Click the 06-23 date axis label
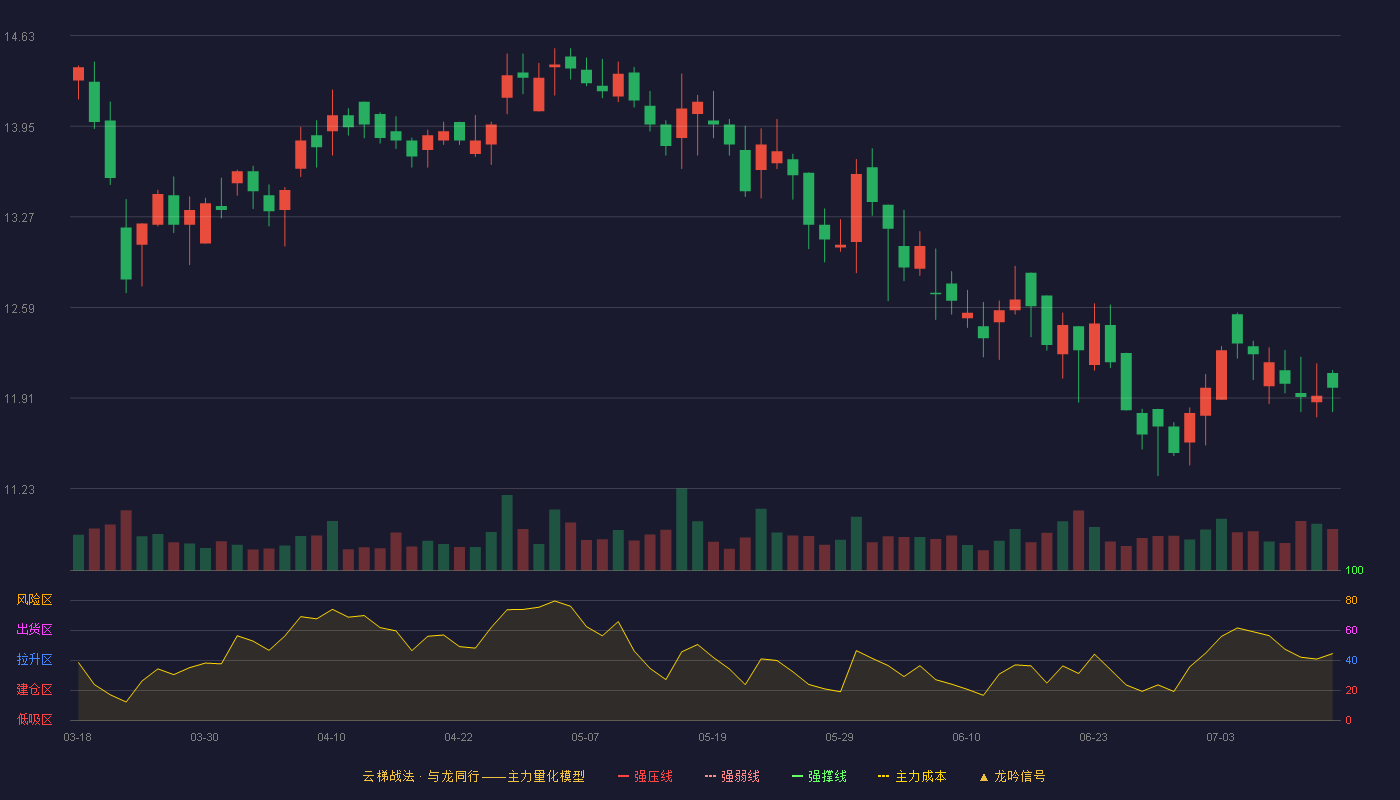The height and width of the screenshot is (800, 1400). click(1093, 737)
